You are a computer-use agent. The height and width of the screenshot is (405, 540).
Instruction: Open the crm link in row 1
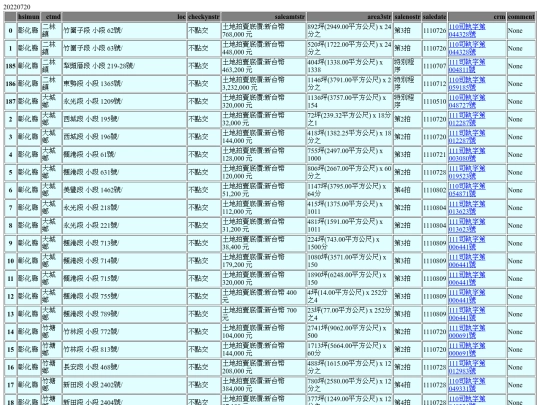[x=467, y=48]
